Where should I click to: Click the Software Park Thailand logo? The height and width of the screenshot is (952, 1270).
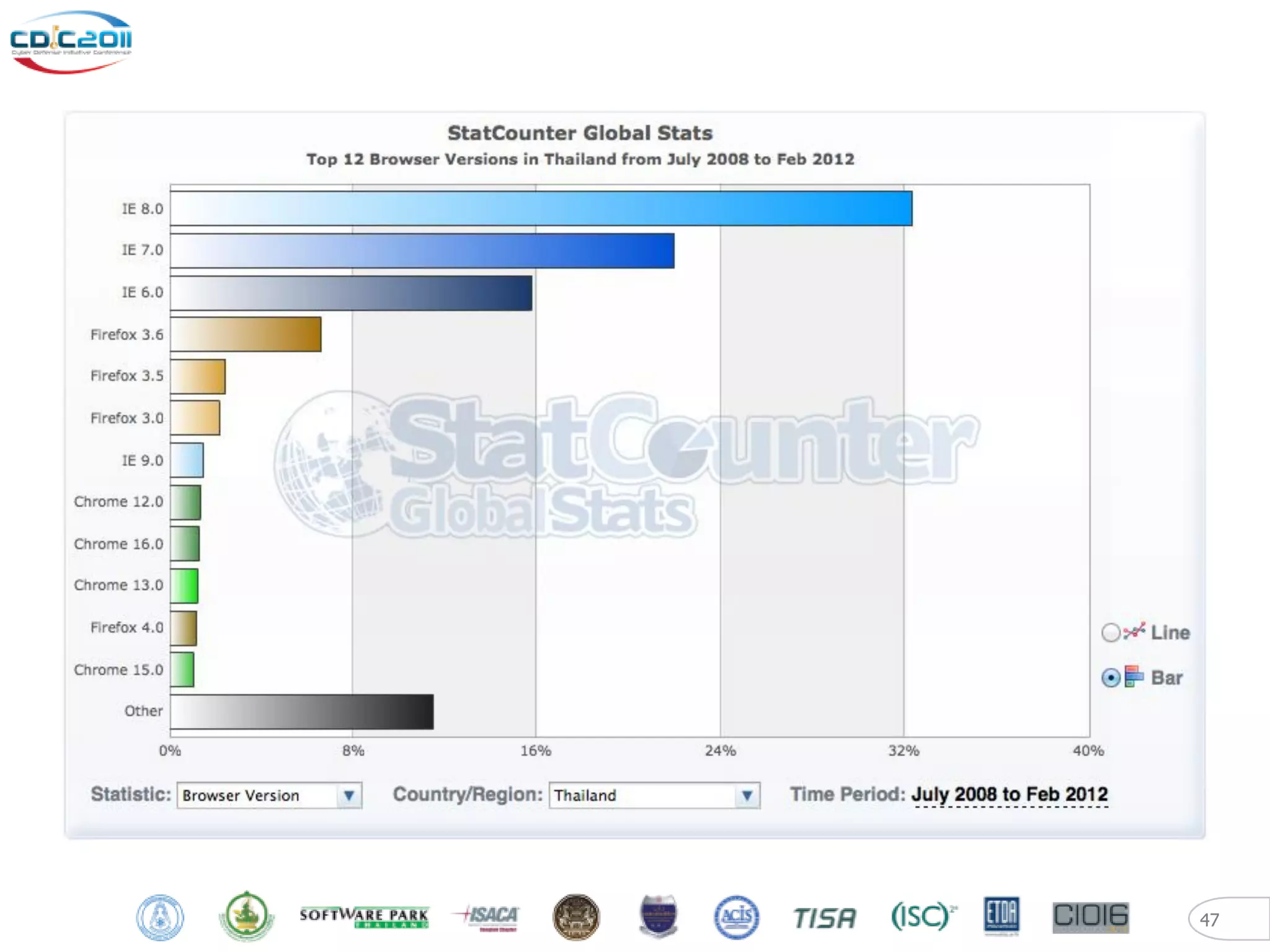point(364,917)
